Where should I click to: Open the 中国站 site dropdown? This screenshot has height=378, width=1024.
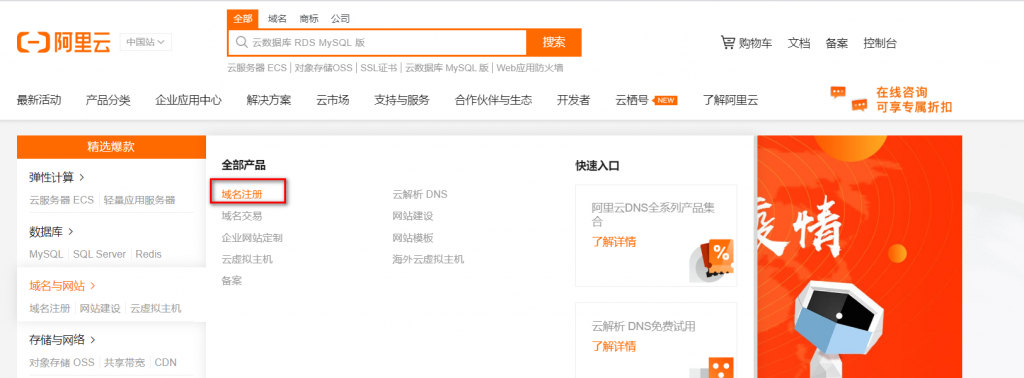point(146,42)
